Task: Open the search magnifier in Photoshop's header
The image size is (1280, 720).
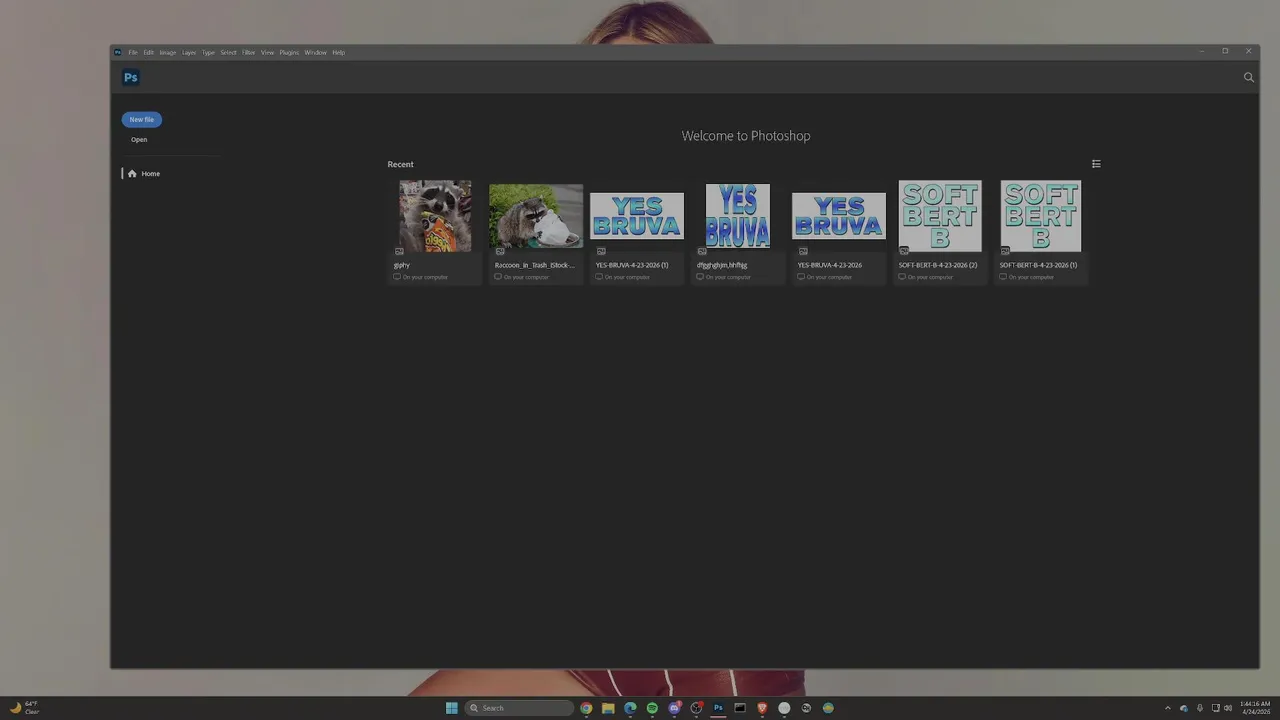Action: click(1248, 77)
